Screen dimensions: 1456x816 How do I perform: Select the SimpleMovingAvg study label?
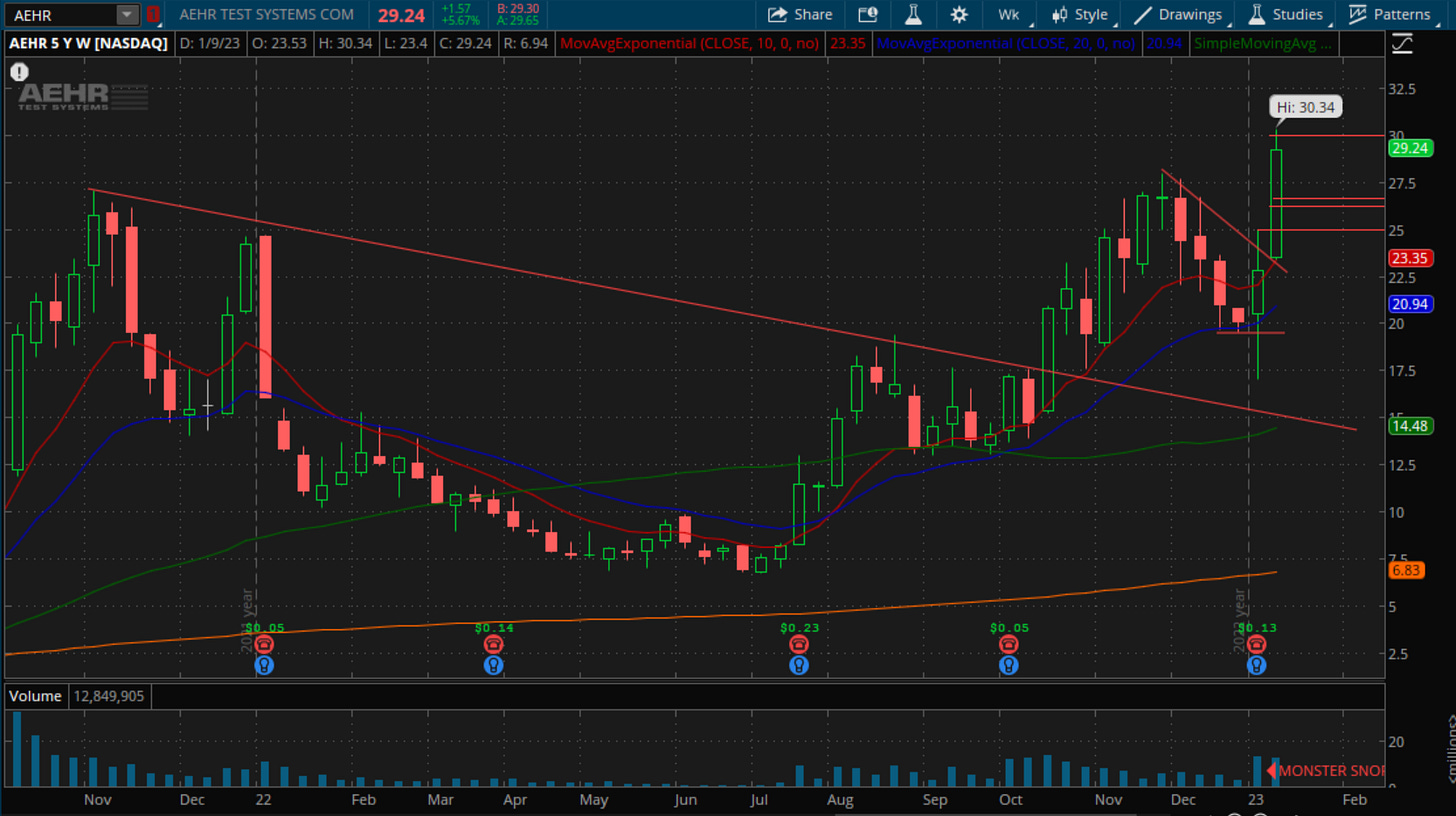point(1265,44)
